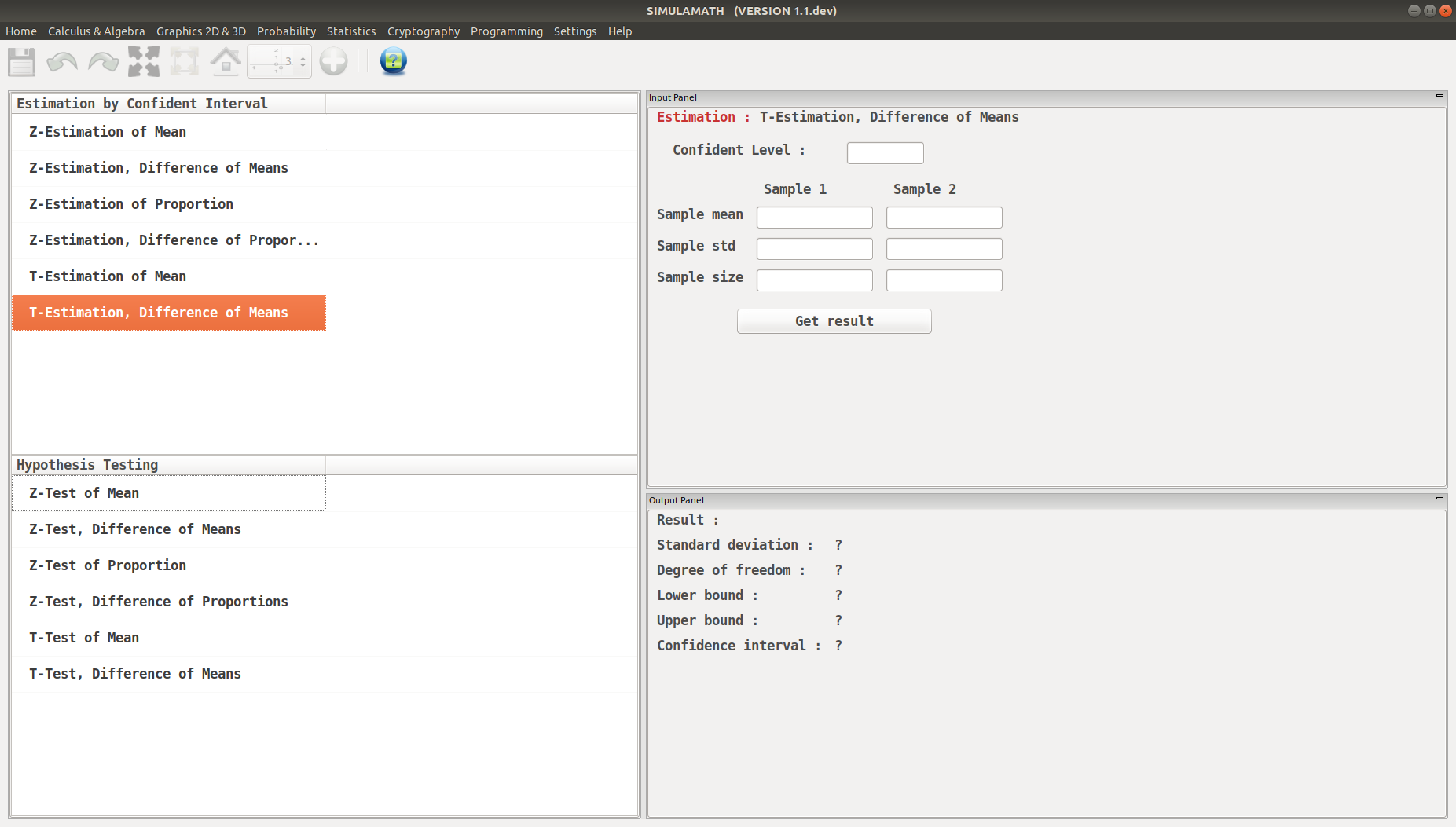
Task: Maximize the SIMULAMATH window
Action: click(1430, 10)
